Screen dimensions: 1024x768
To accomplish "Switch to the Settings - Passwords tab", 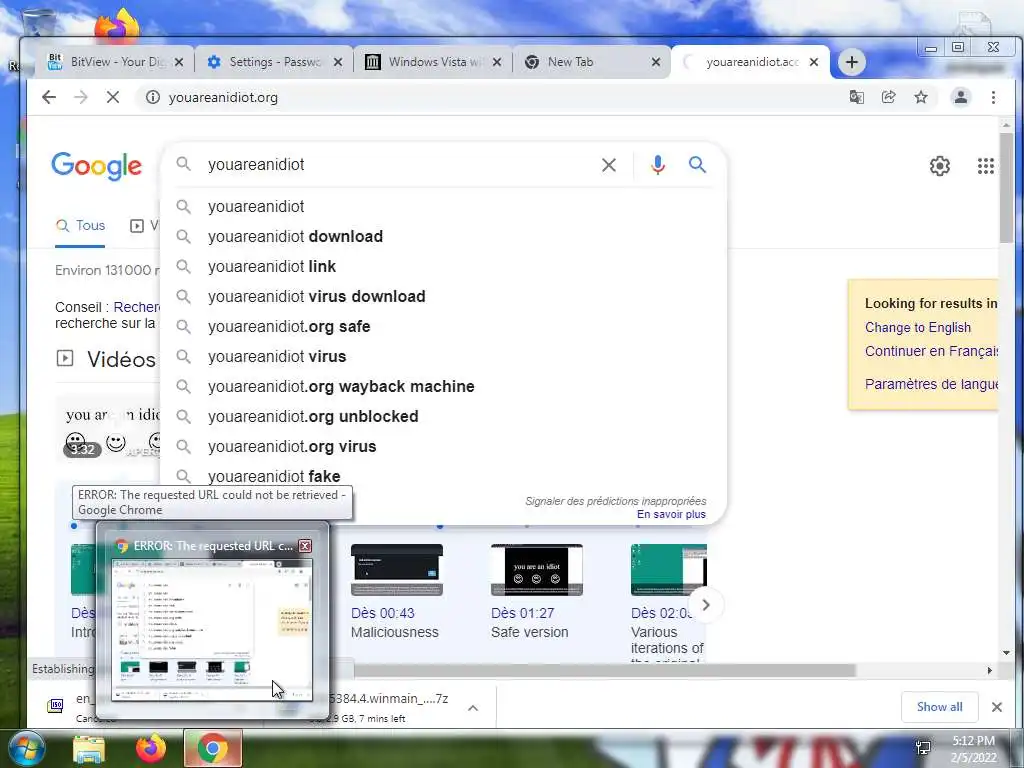I will 274,62.
